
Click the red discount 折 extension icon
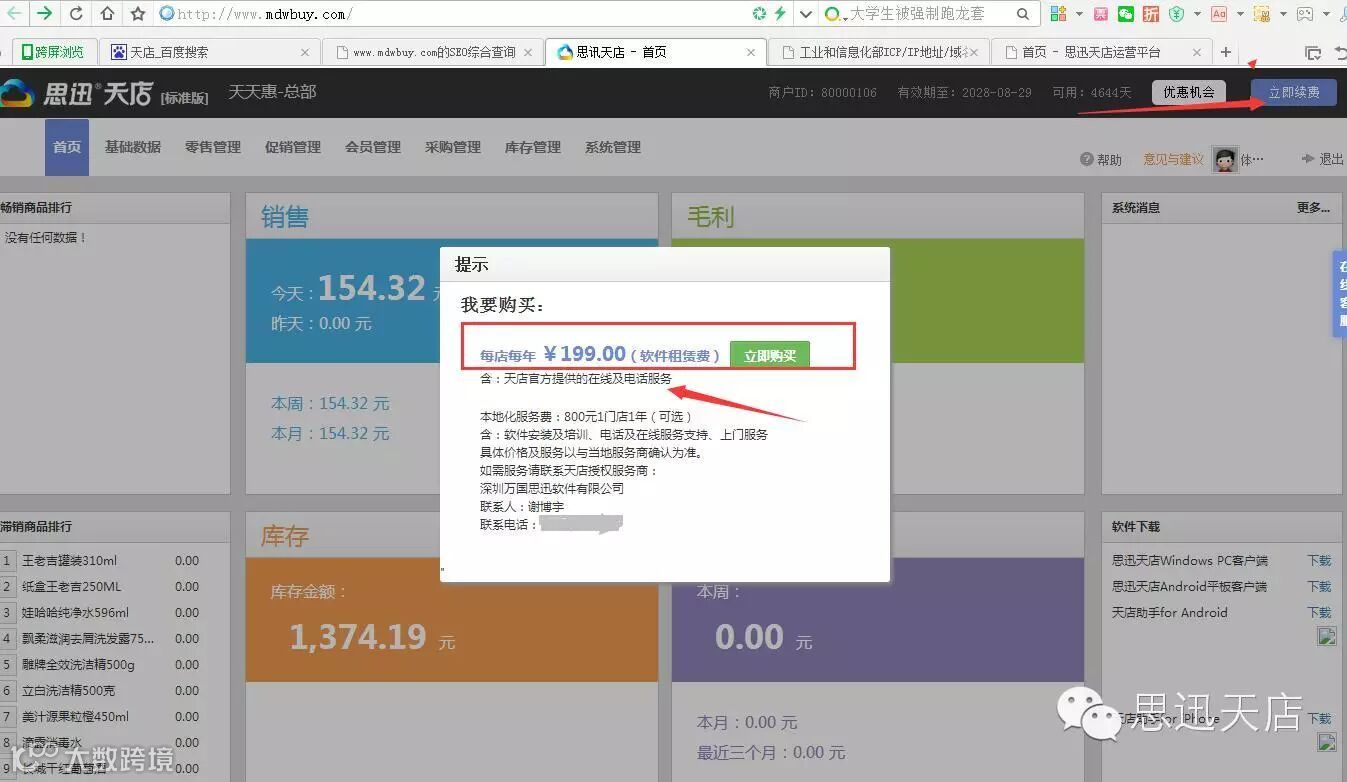[1151, 14]
